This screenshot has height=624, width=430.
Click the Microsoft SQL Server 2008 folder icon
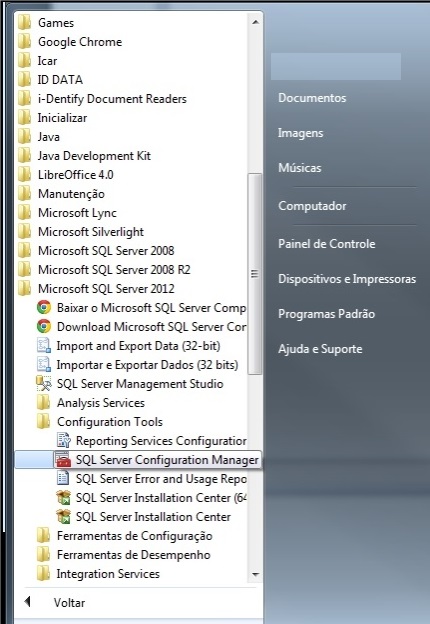[x=24, y=251]
